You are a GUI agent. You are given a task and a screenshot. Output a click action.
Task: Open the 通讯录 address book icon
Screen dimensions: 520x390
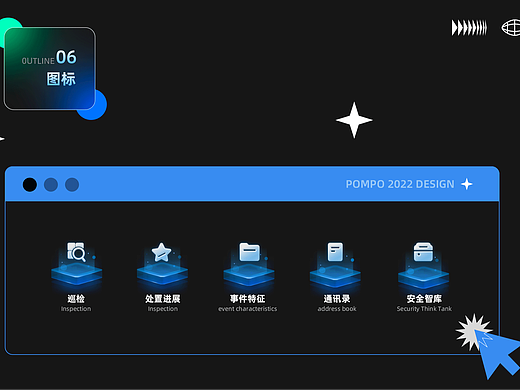pos(335,252)
